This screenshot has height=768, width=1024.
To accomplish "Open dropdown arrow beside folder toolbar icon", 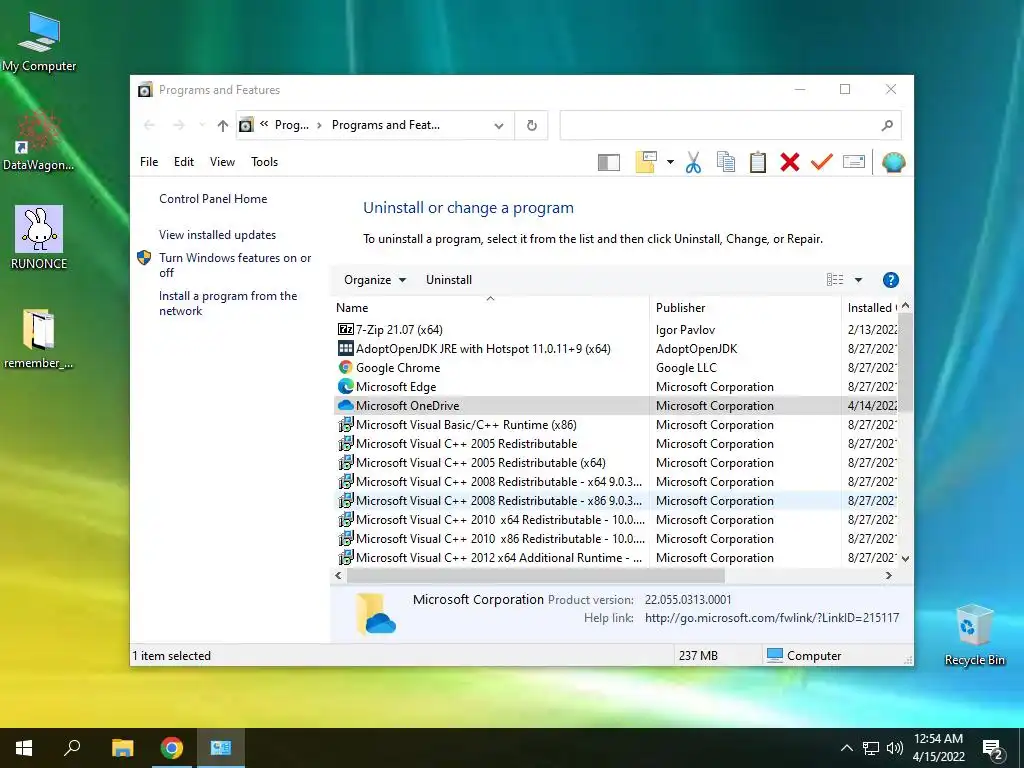I will point(670,162).
